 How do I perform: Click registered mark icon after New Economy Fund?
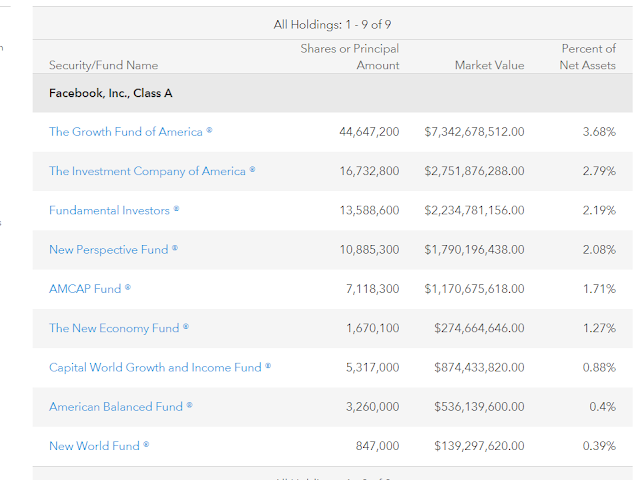(186, 327)
